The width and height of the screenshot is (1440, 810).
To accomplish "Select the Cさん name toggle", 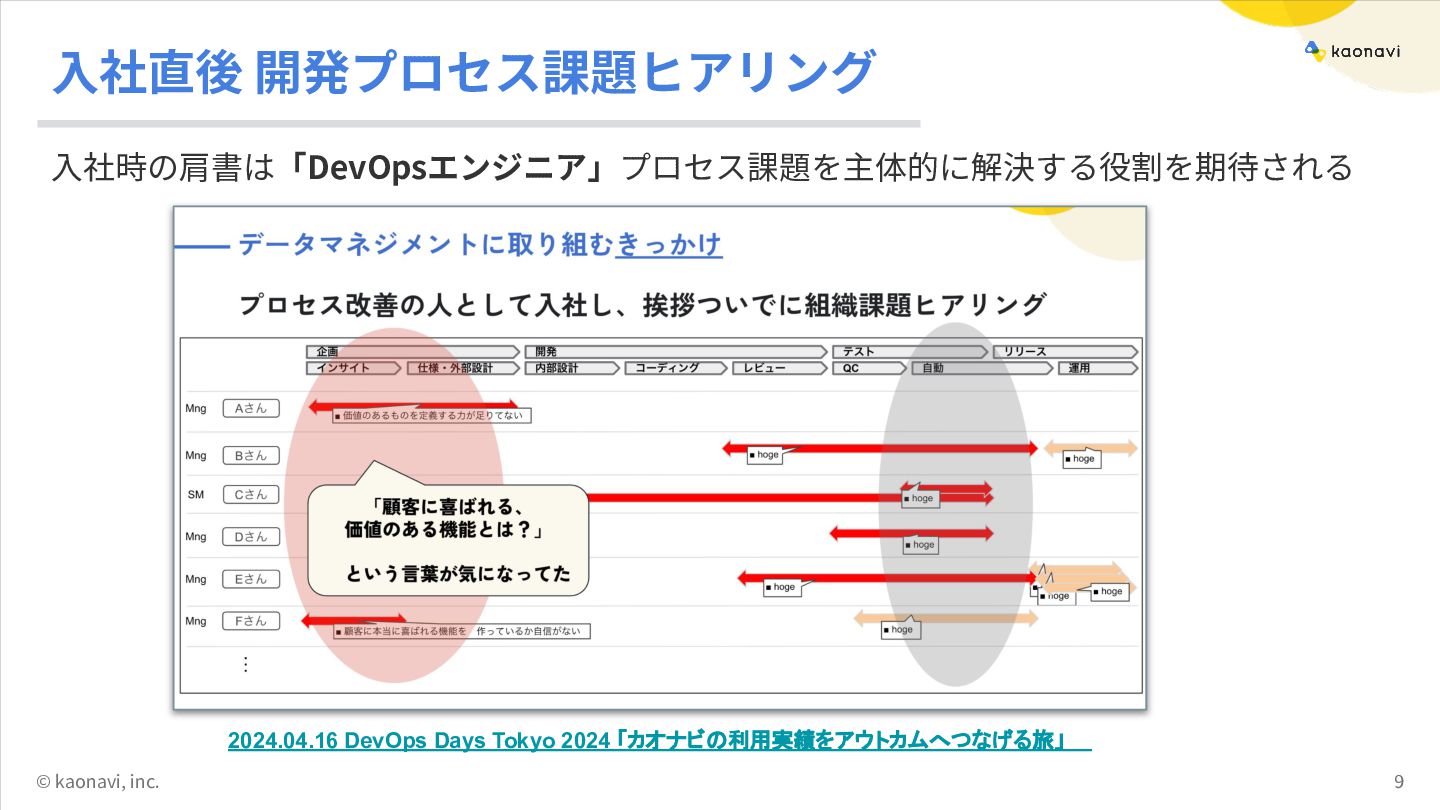I will [x=250, y=494].
